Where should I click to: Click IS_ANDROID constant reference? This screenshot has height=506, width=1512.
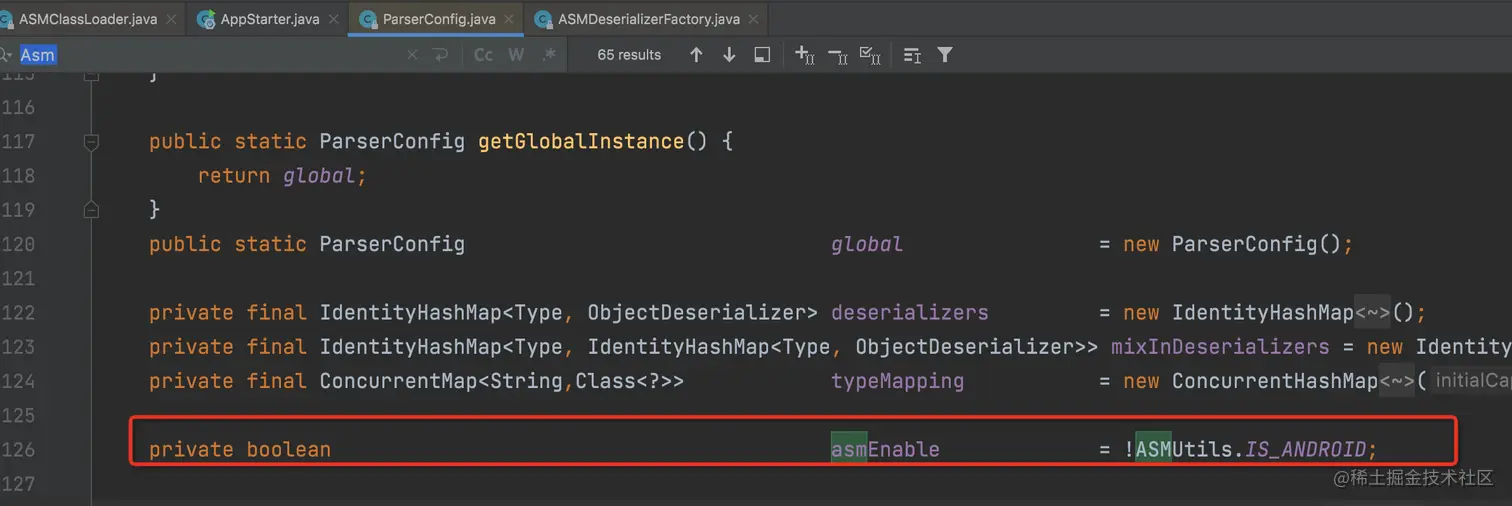point(1305,449)
